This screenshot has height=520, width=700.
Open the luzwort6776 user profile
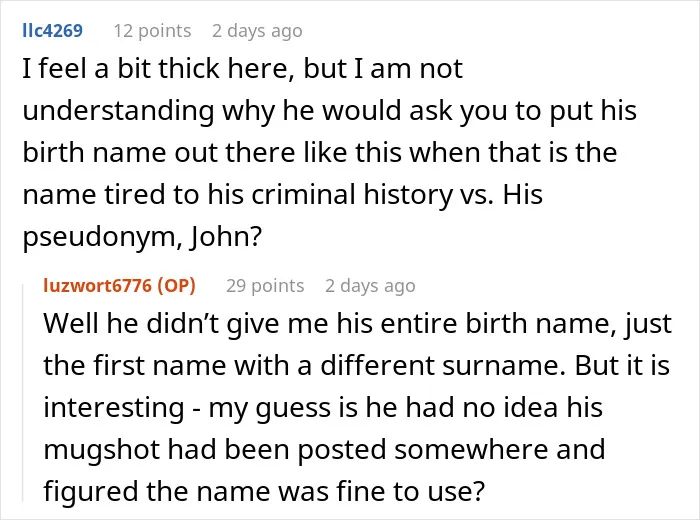(x=98, y=285)
